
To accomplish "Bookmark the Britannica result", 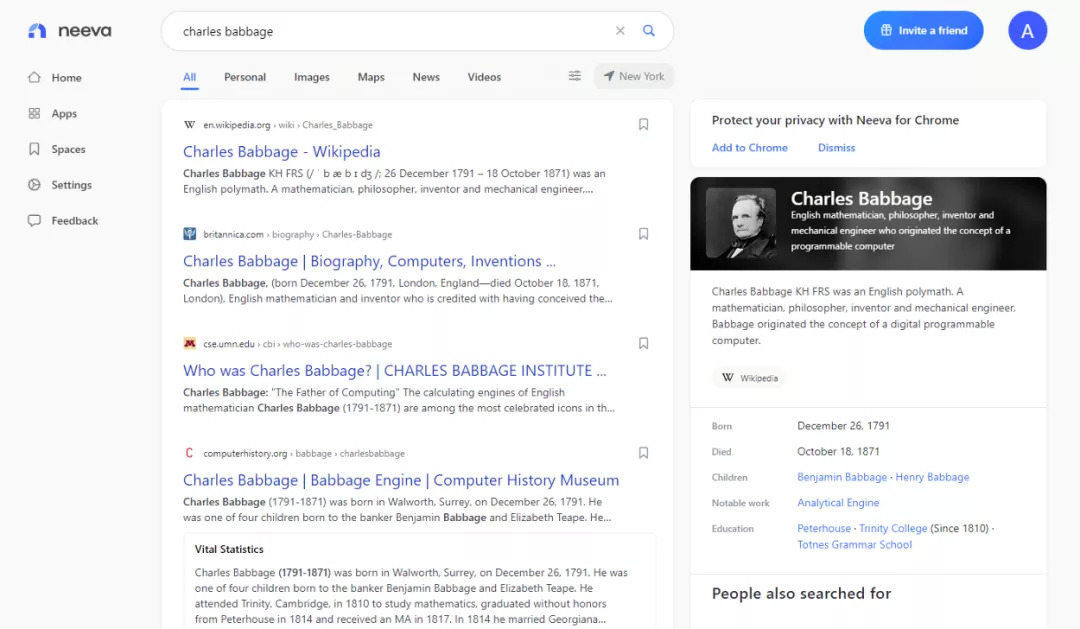I will click(643, 234).
